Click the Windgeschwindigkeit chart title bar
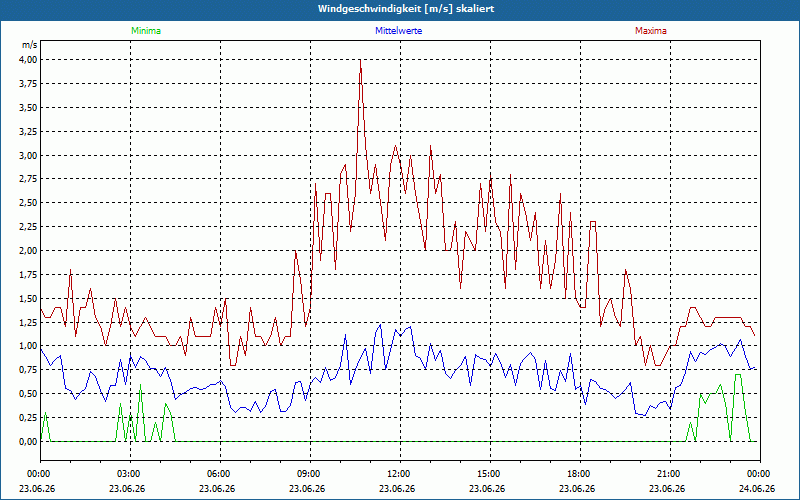The height and width of the screenshot is (500, 800). (x=400, y=9)
